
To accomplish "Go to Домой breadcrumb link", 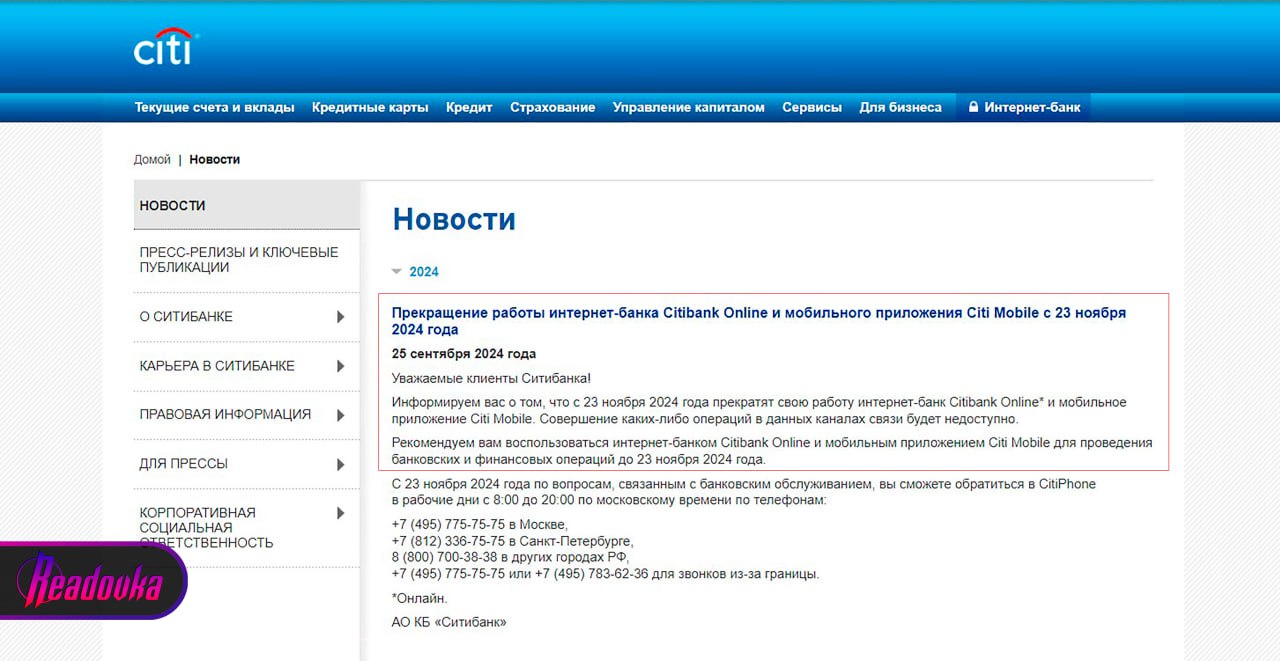I will pos(152,159).
